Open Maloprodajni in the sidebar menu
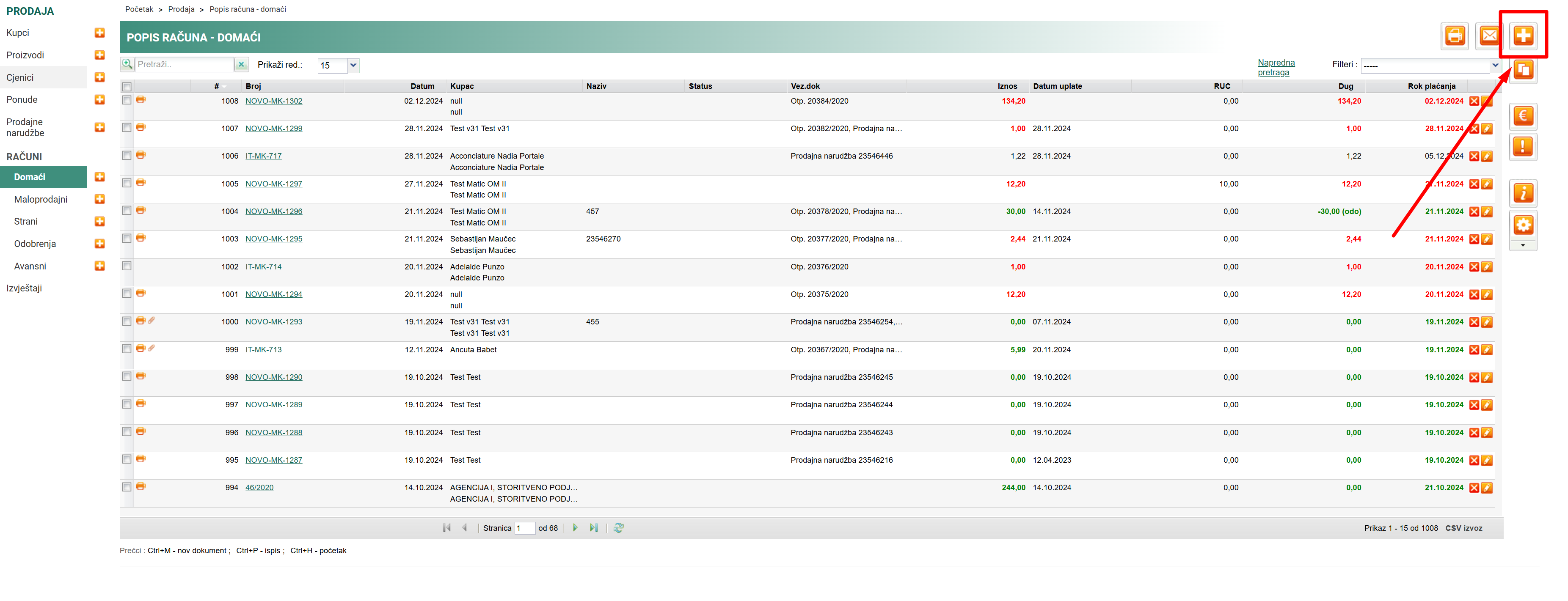The width and height of the screenshot is (1568, 601). [x=41, y=200]
